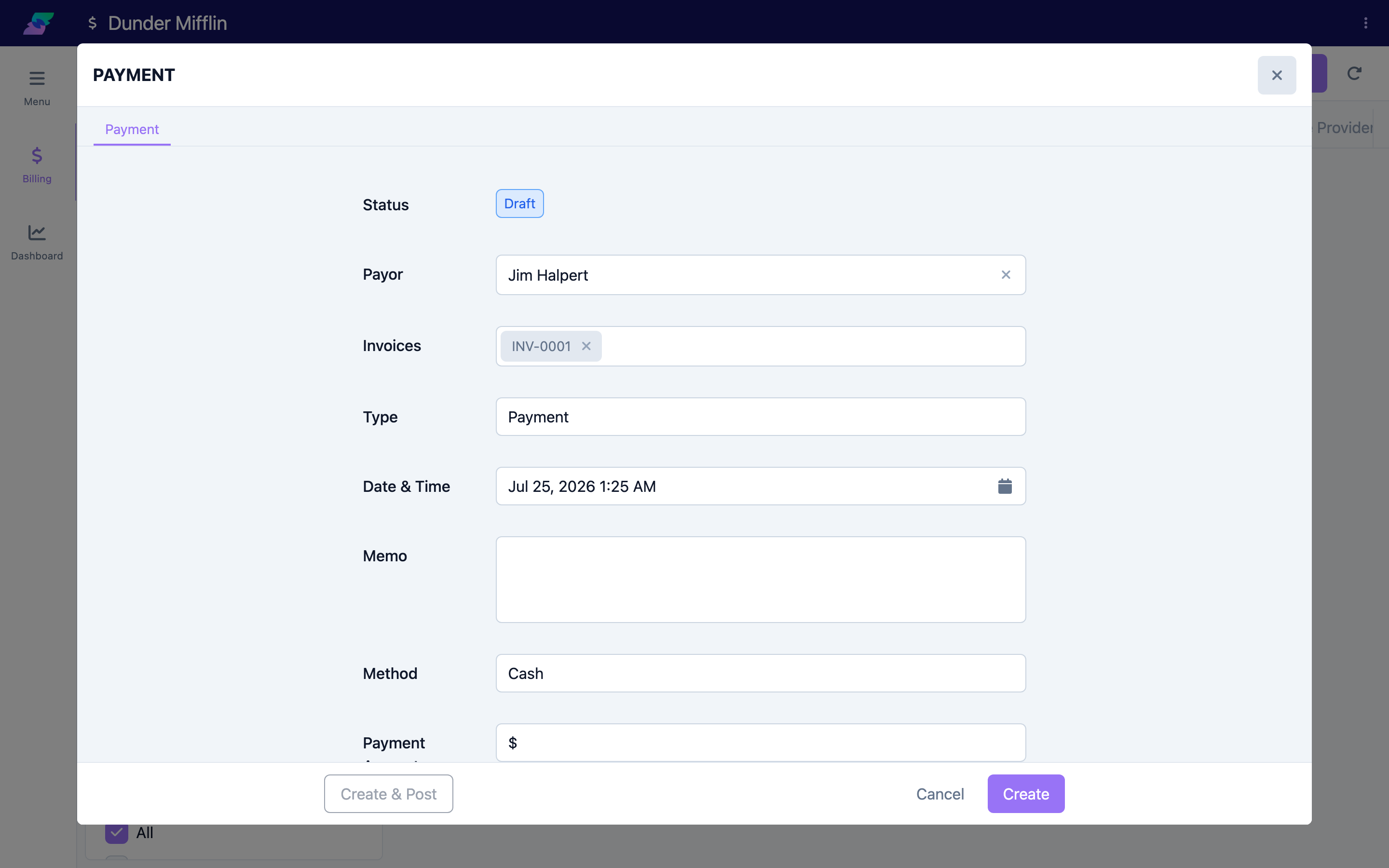Click the dollar icon beside Dunder Mifflin
The height and width of the screenshot is (868, 1389).
[93, 23]
